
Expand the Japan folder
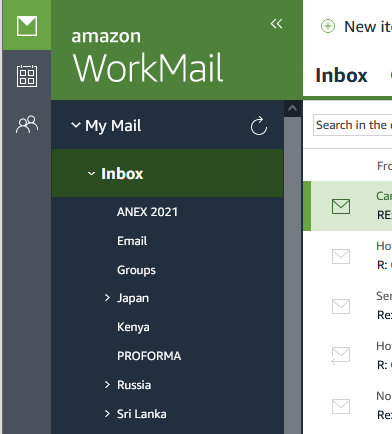coord(107,298)
